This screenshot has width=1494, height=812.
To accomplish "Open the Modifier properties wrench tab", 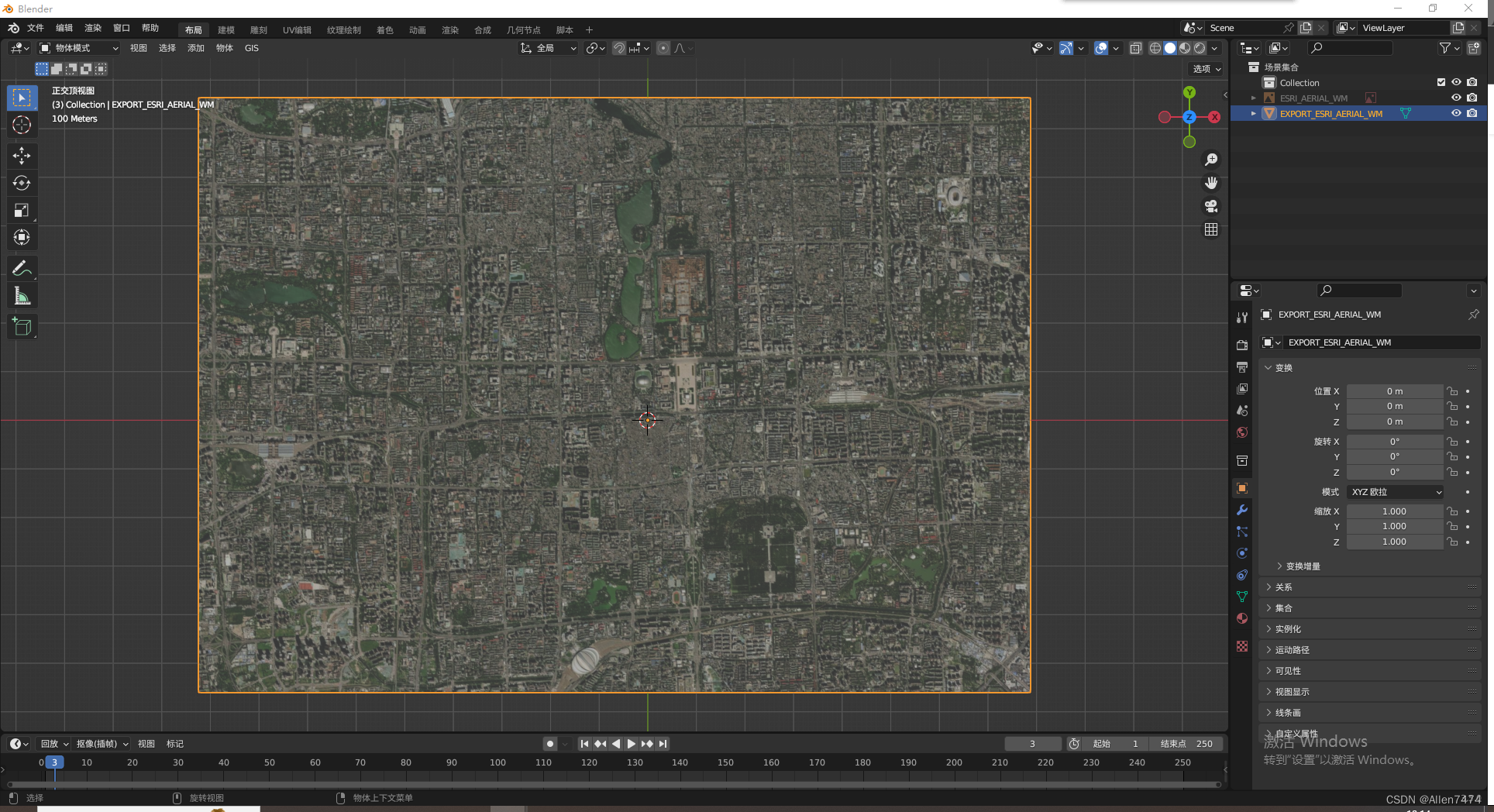I will tap(1242, 510).
